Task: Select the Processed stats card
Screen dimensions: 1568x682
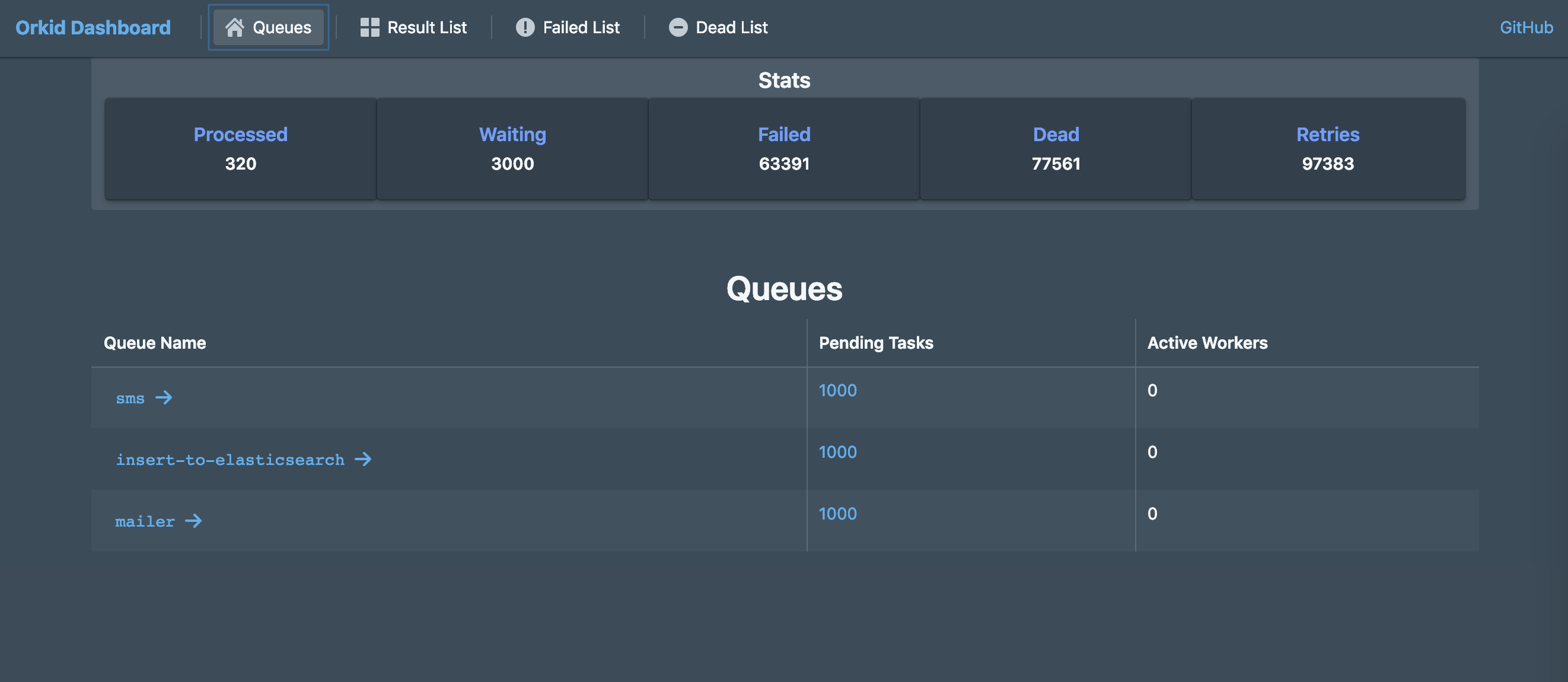Action: tap(240, 149)
